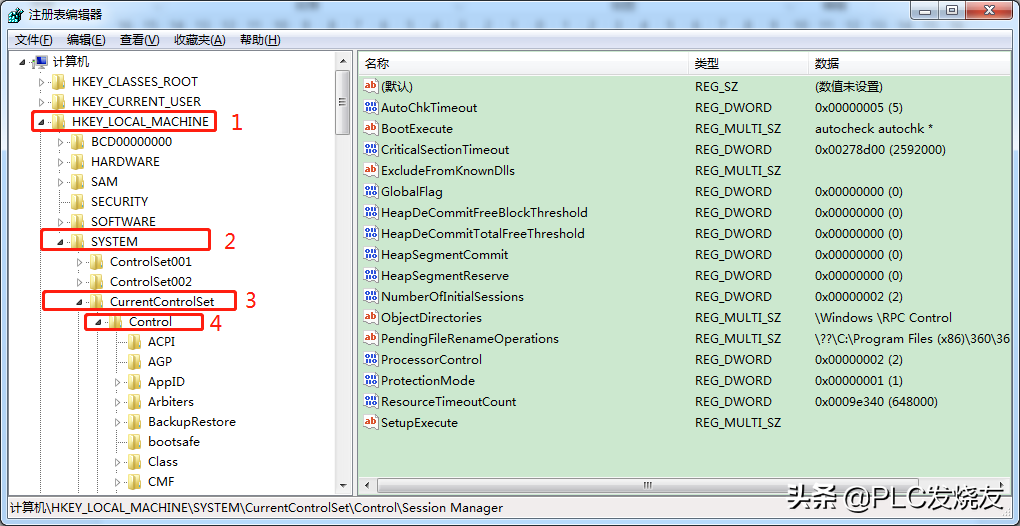The width and height of the screenshot is (1020, 526).
Task: Click the ControlSet001 folder icon
Action: pyautogui.click(x=96, y=262)
